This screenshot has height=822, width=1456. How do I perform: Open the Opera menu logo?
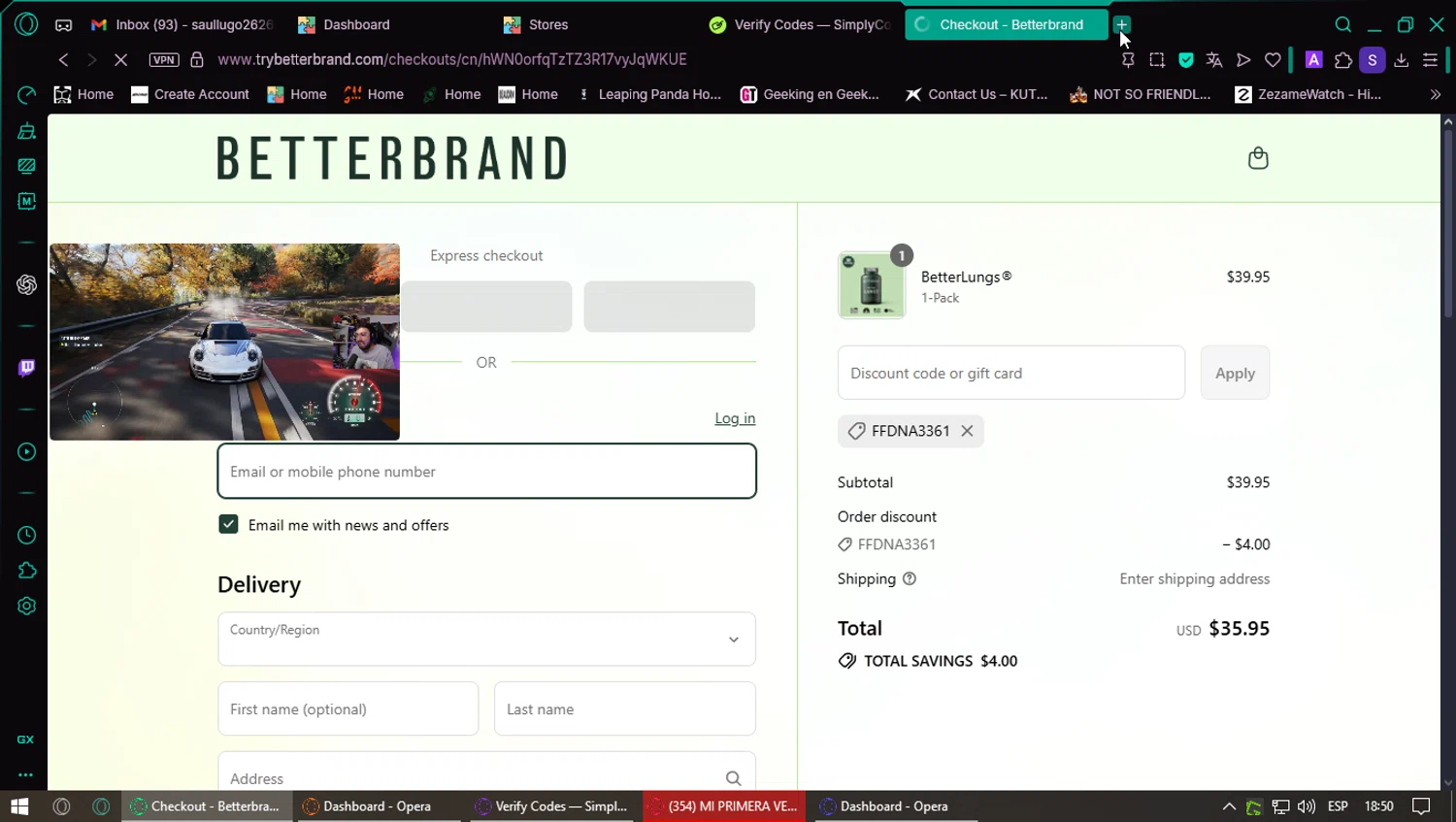(26, 24)
